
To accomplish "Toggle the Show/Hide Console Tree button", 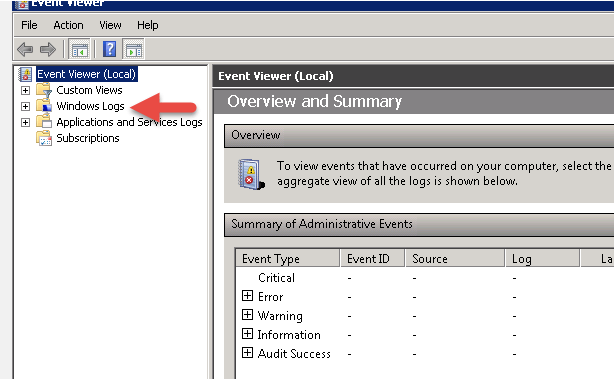I will (79, 49).
